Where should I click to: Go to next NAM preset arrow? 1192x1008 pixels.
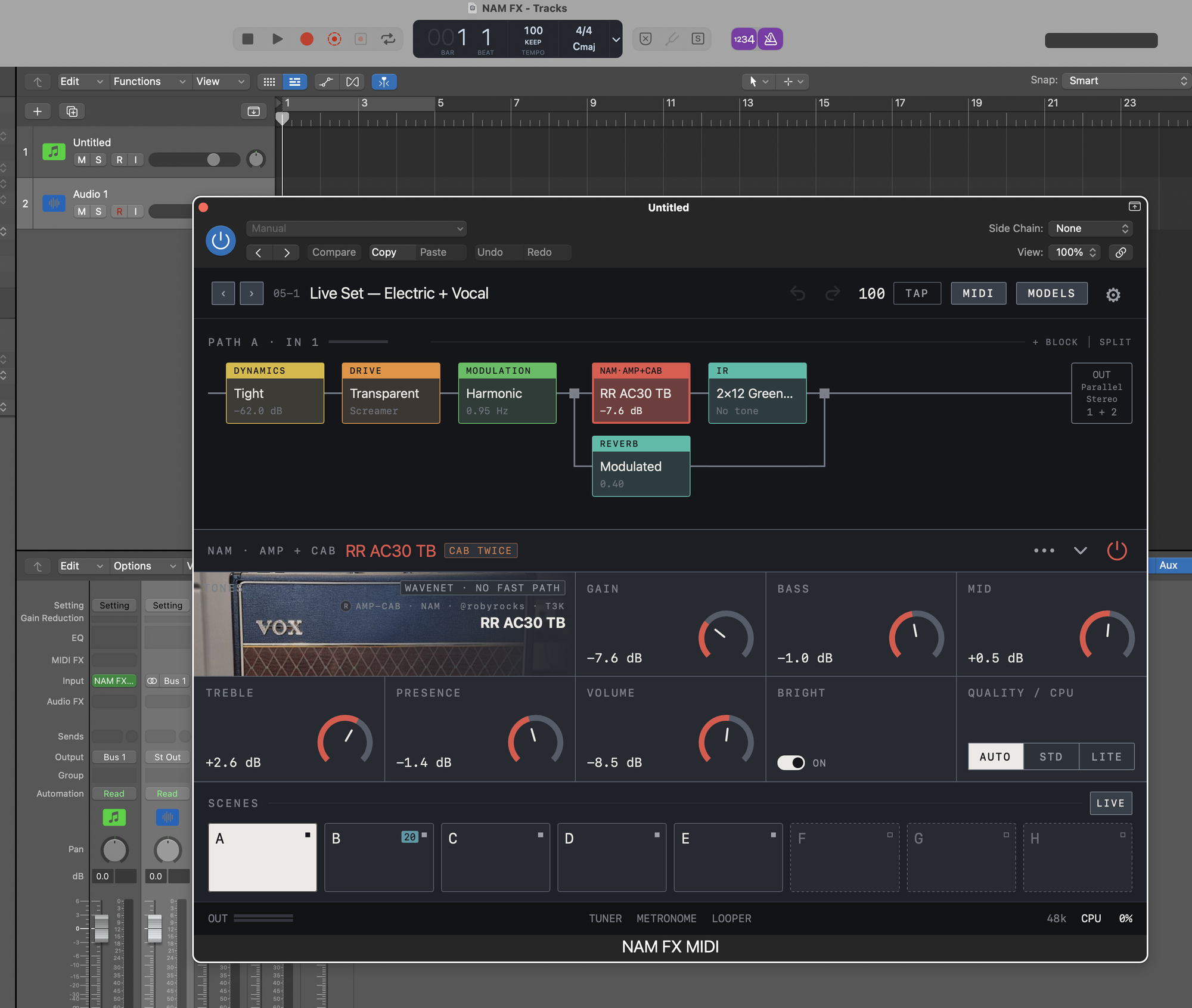tap(252, 293)
